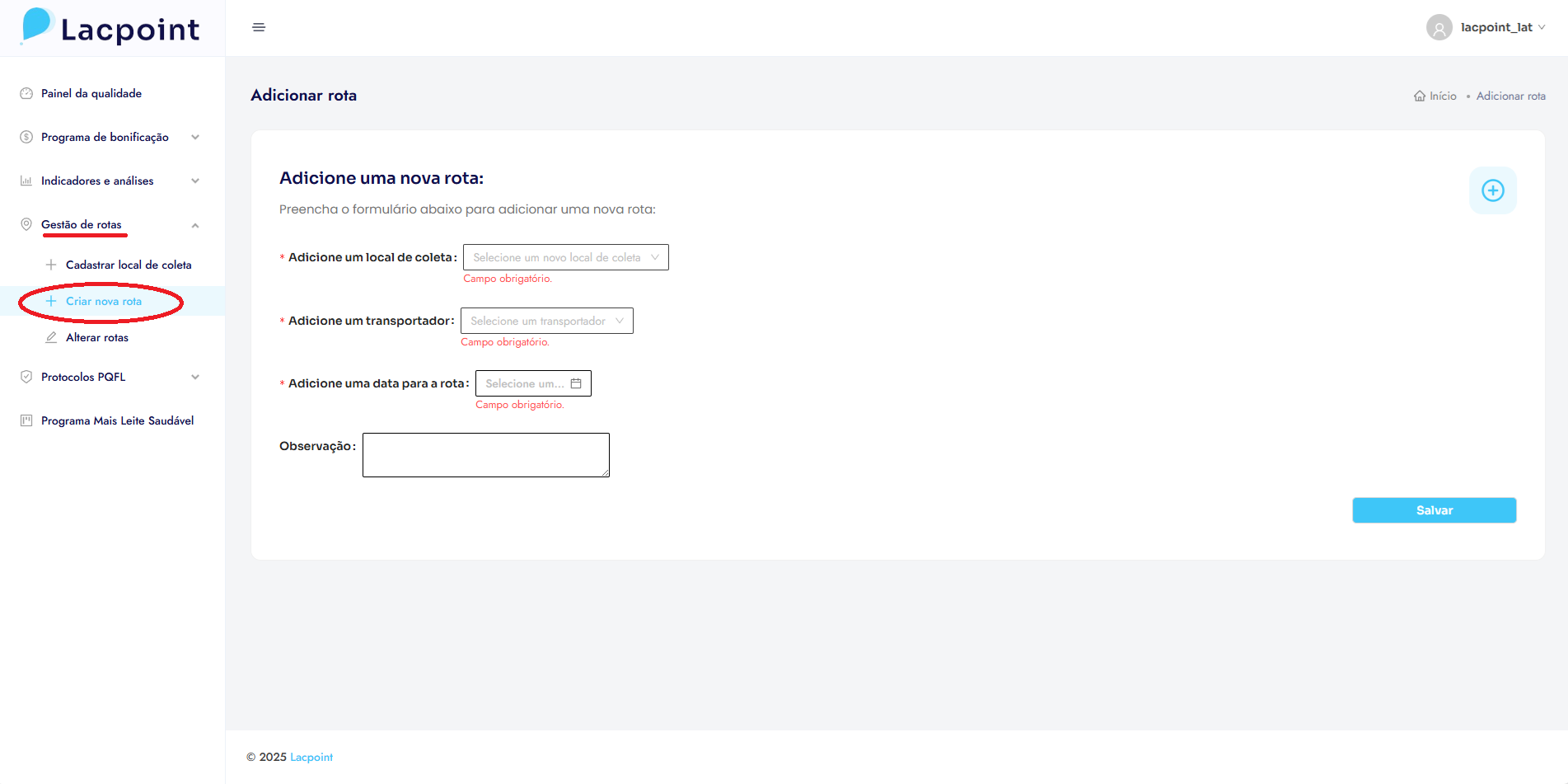Click the circled plus add icon
The width and height of the screenshot is (1568, 784).
tap(1492, 190)
